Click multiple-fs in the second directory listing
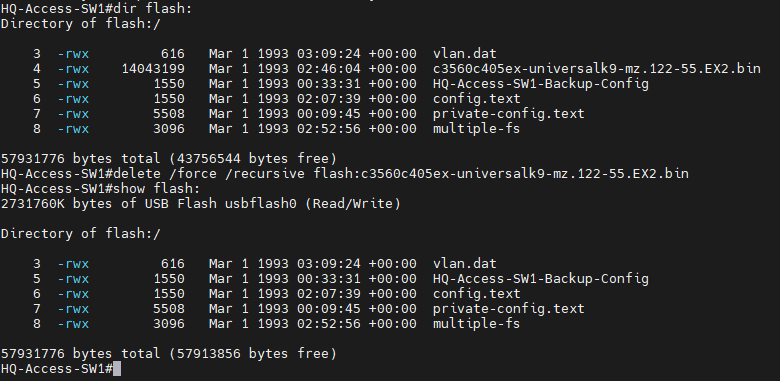The width and height of the screenshot is (780, 381). point(476,323)
